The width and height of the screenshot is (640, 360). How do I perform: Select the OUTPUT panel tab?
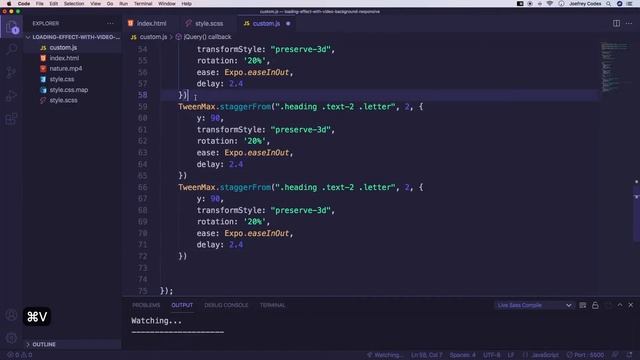pos(182,305)
